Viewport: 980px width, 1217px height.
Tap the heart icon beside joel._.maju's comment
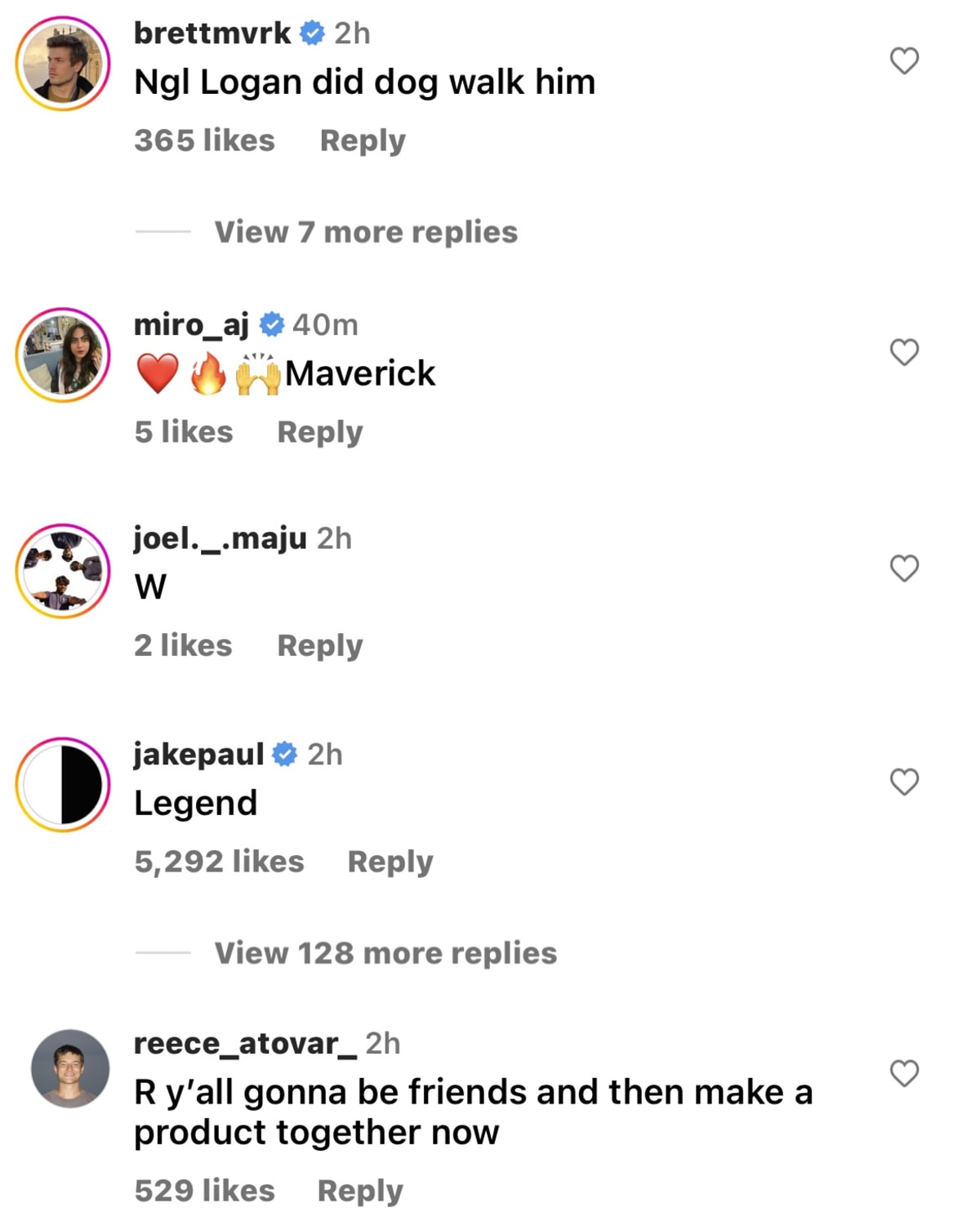903,567
